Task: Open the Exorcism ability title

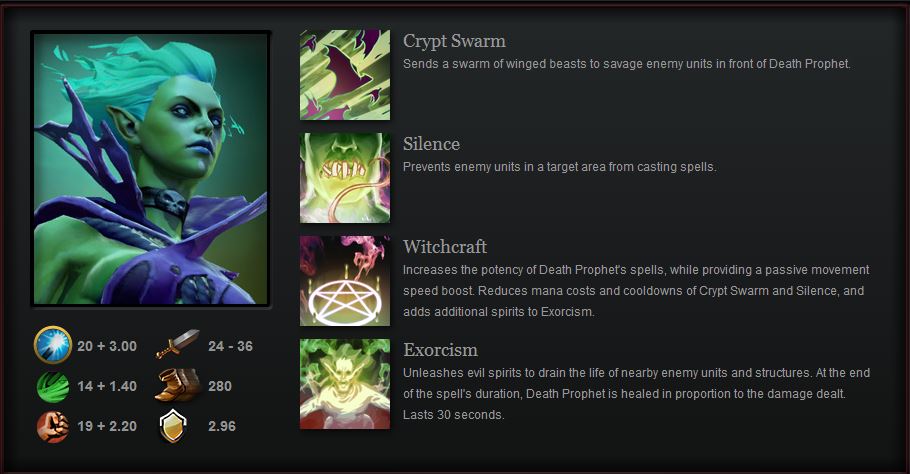Action: tap(440, 350)
